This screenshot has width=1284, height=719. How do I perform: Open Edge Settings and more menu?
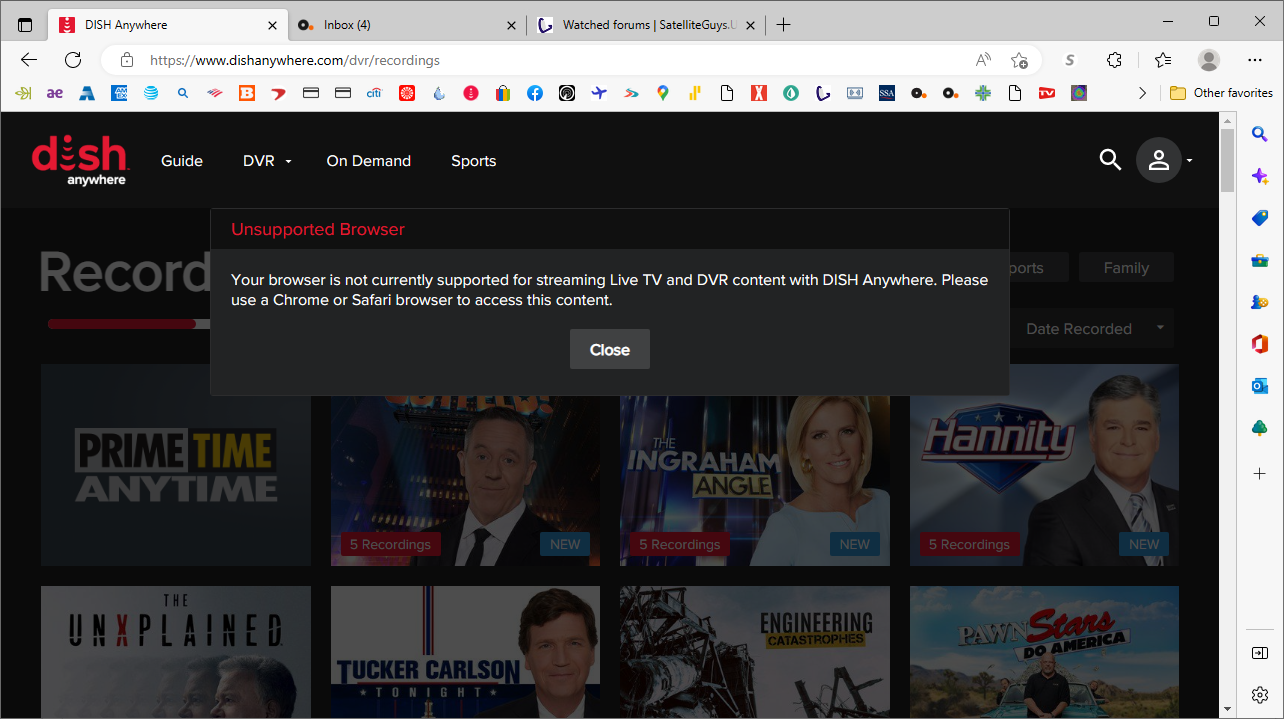(x=1255, y=60)
